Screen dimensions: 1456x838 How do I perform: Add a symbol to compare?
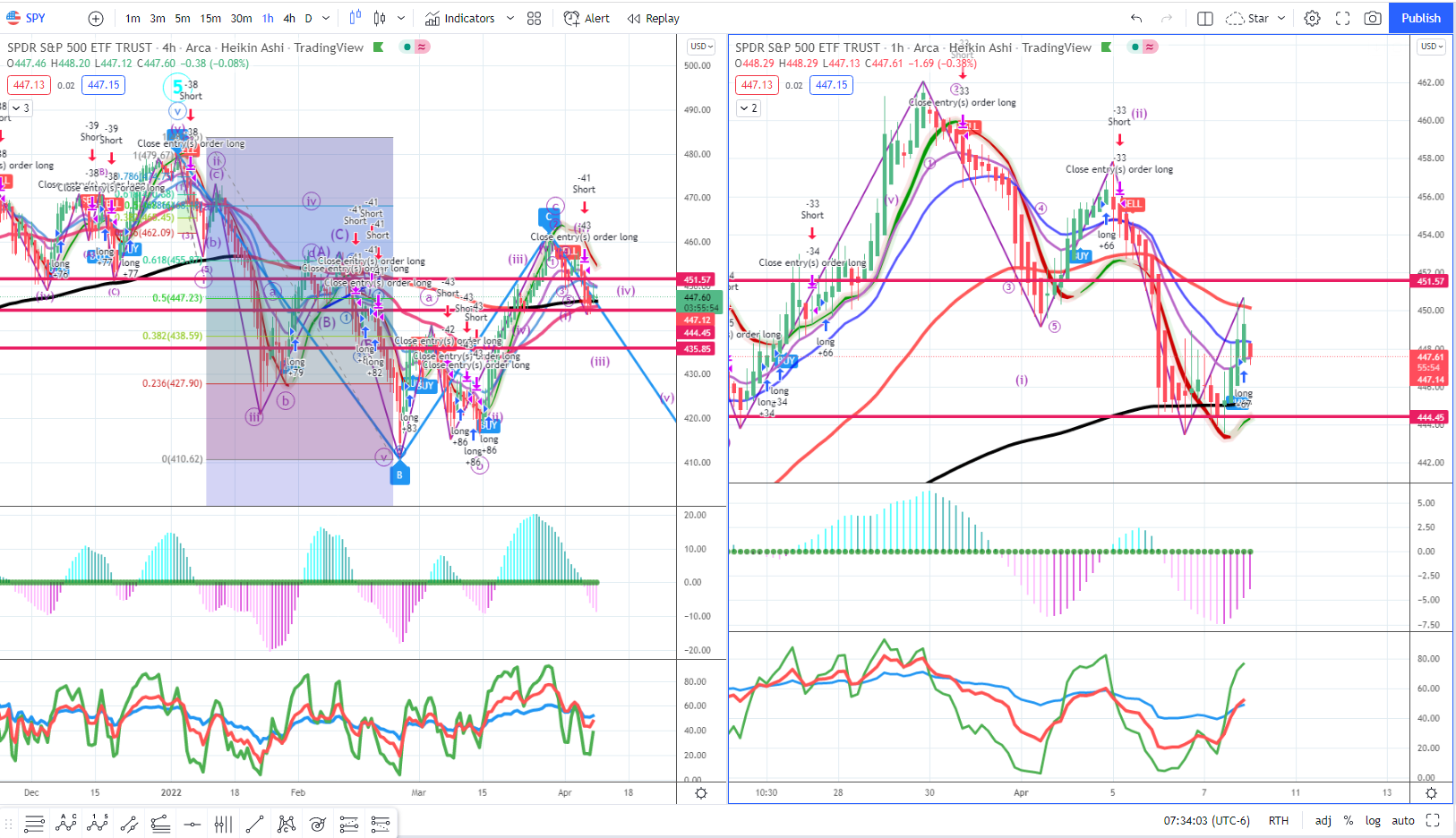(96, 18)
